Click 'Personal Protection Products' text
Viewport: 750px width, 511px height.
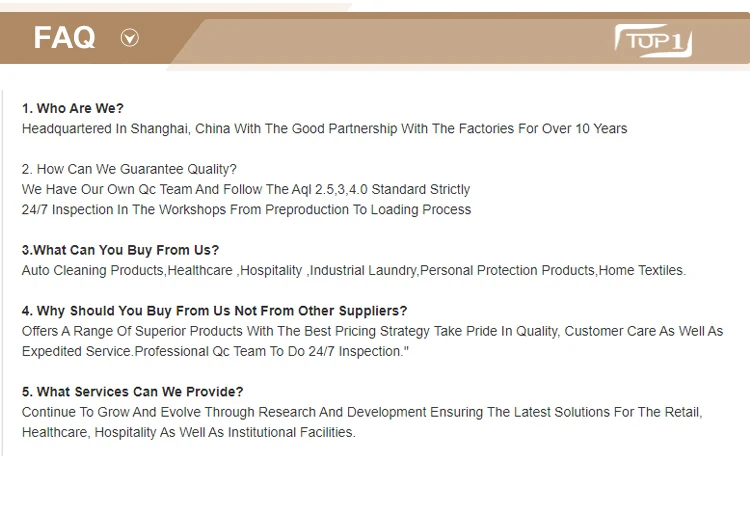508,271
